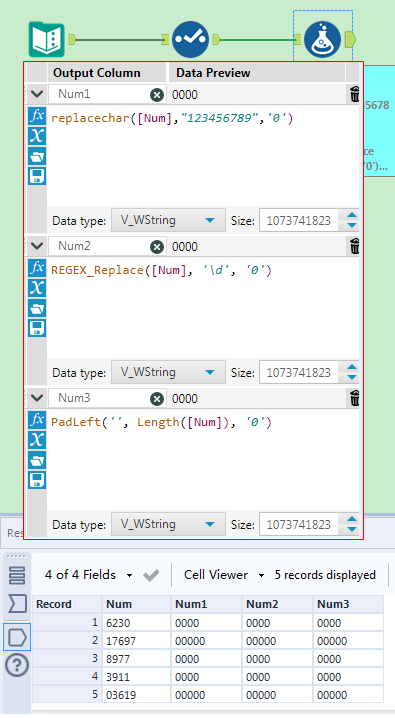Viewport: 395px width, 718px height.
Task: Delete the Num2 expression with trash icon
Action: pos(355,246)
